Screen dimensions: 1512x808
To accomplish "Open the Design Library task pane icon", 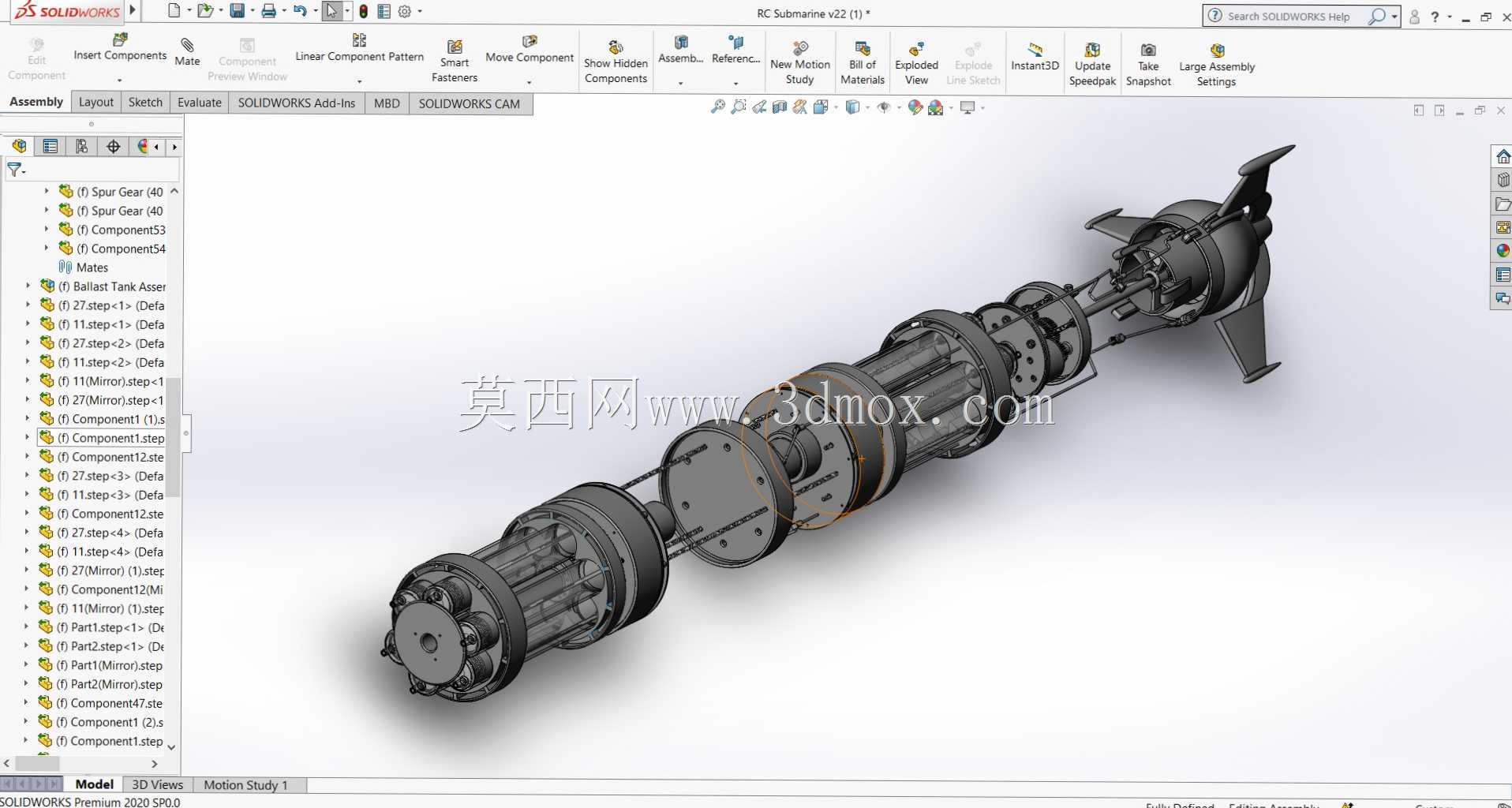I will [x=1503, y=180].
